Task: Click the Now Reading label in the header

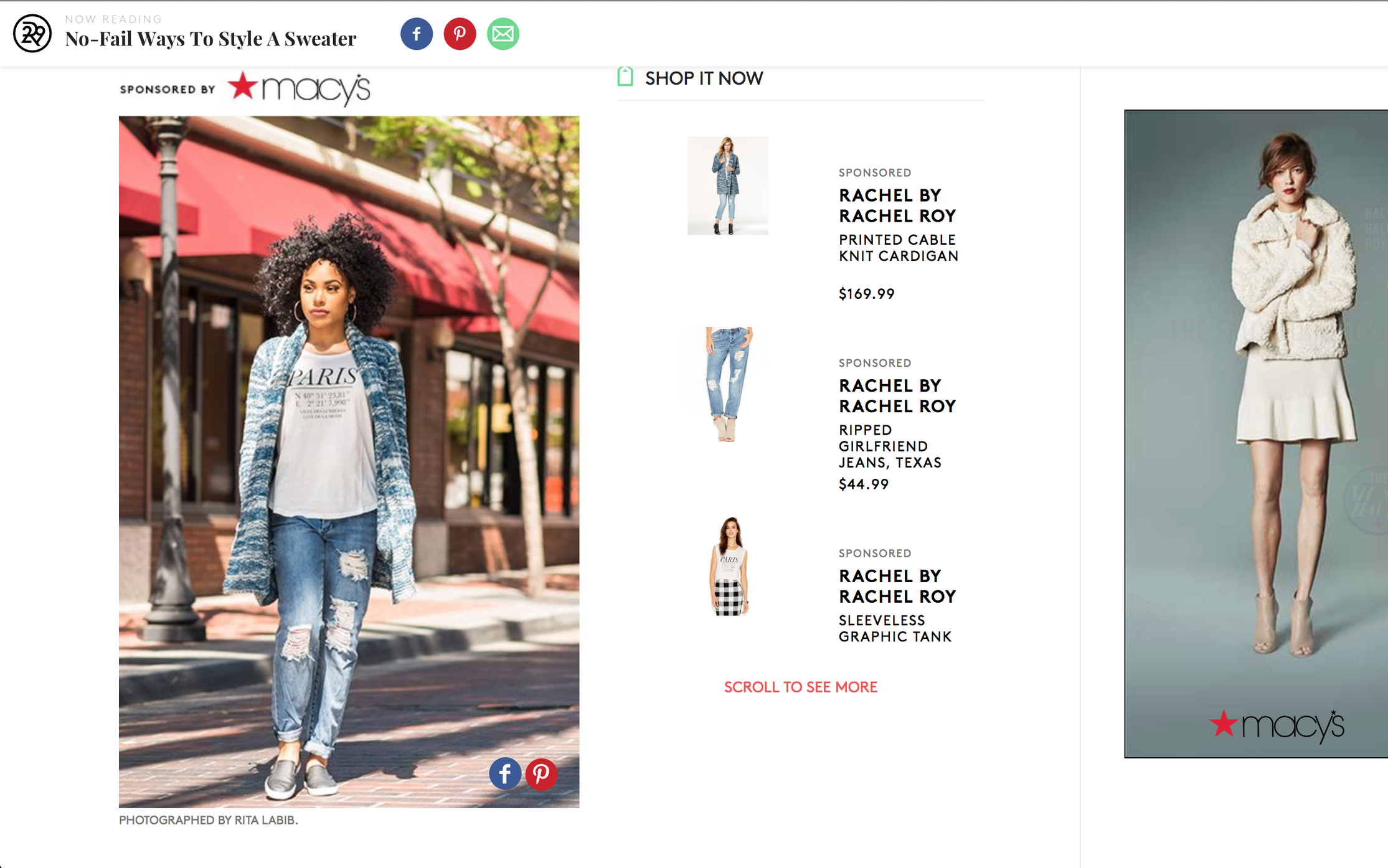Action: 113,19
